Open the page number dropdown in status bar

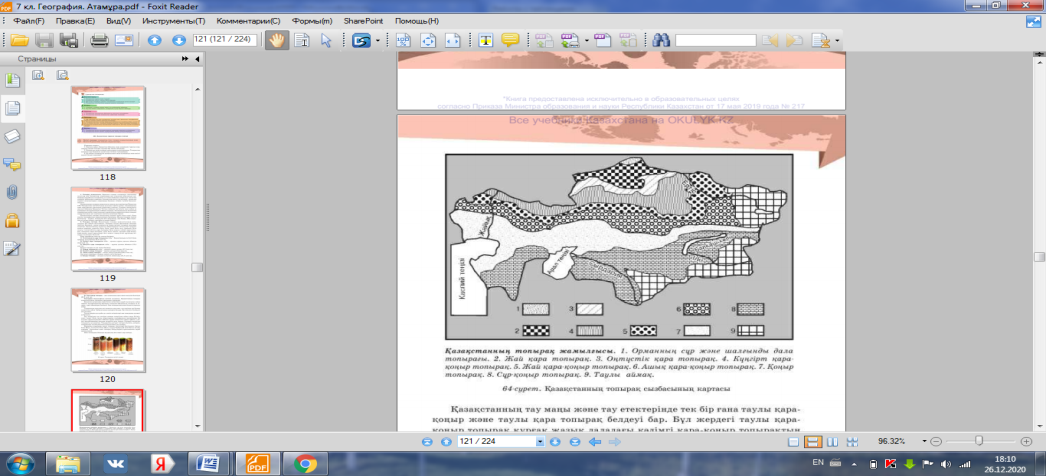tap(540, 441)
